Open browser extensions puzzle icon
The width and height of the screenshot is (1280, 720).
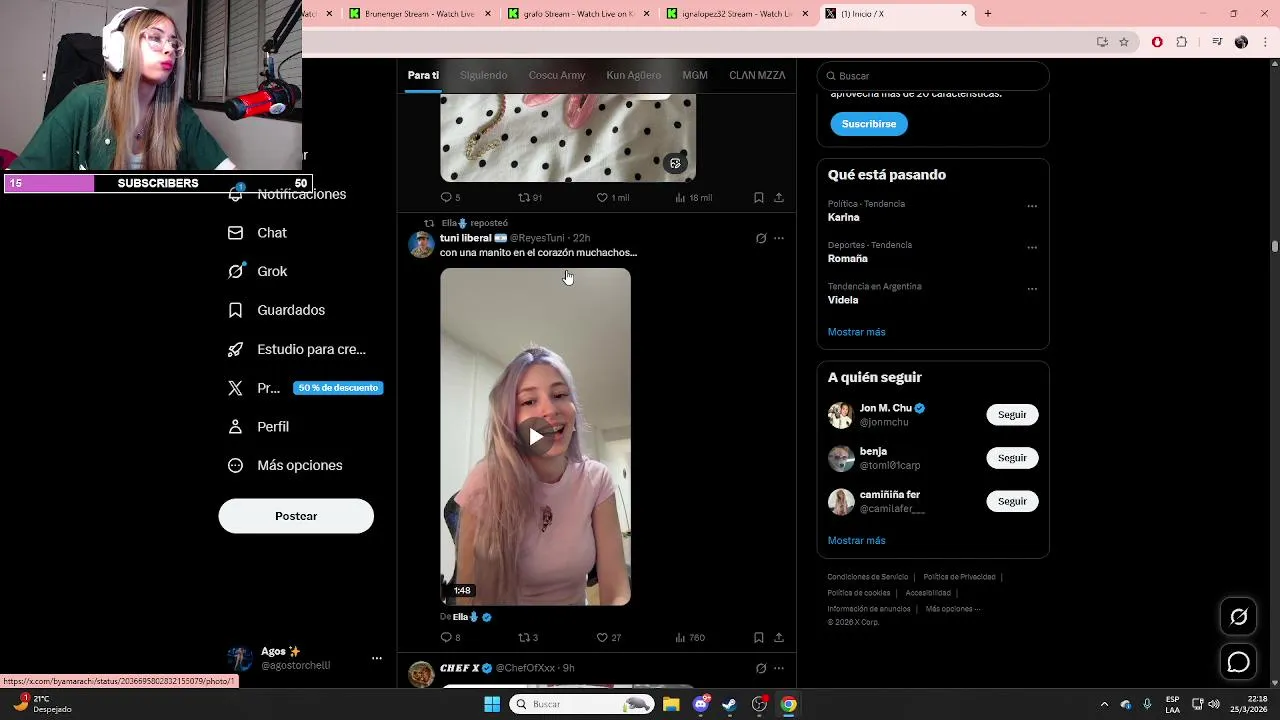click(1181, 42)
